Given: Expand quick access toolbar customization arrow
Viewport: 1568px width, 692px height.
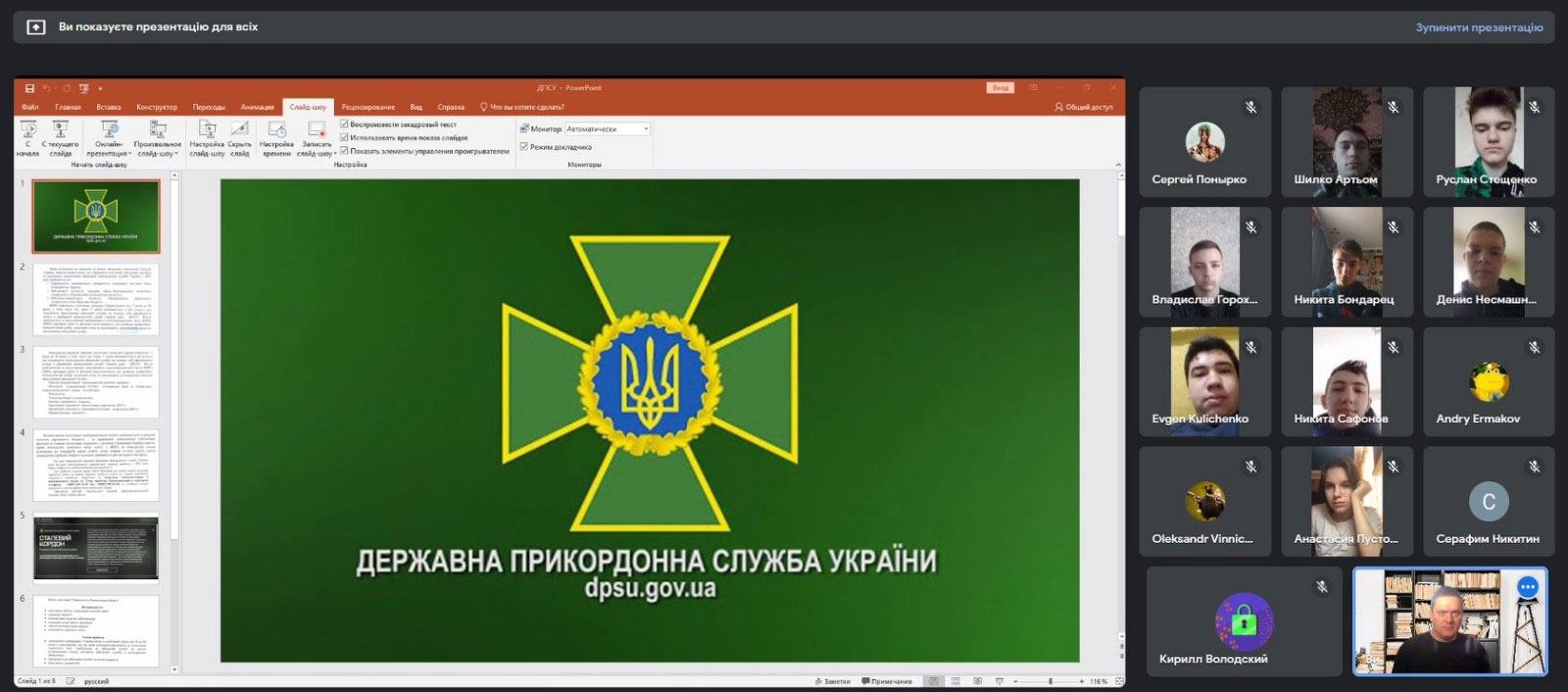Looking at the screenshot, I should [x=100, y=88].
